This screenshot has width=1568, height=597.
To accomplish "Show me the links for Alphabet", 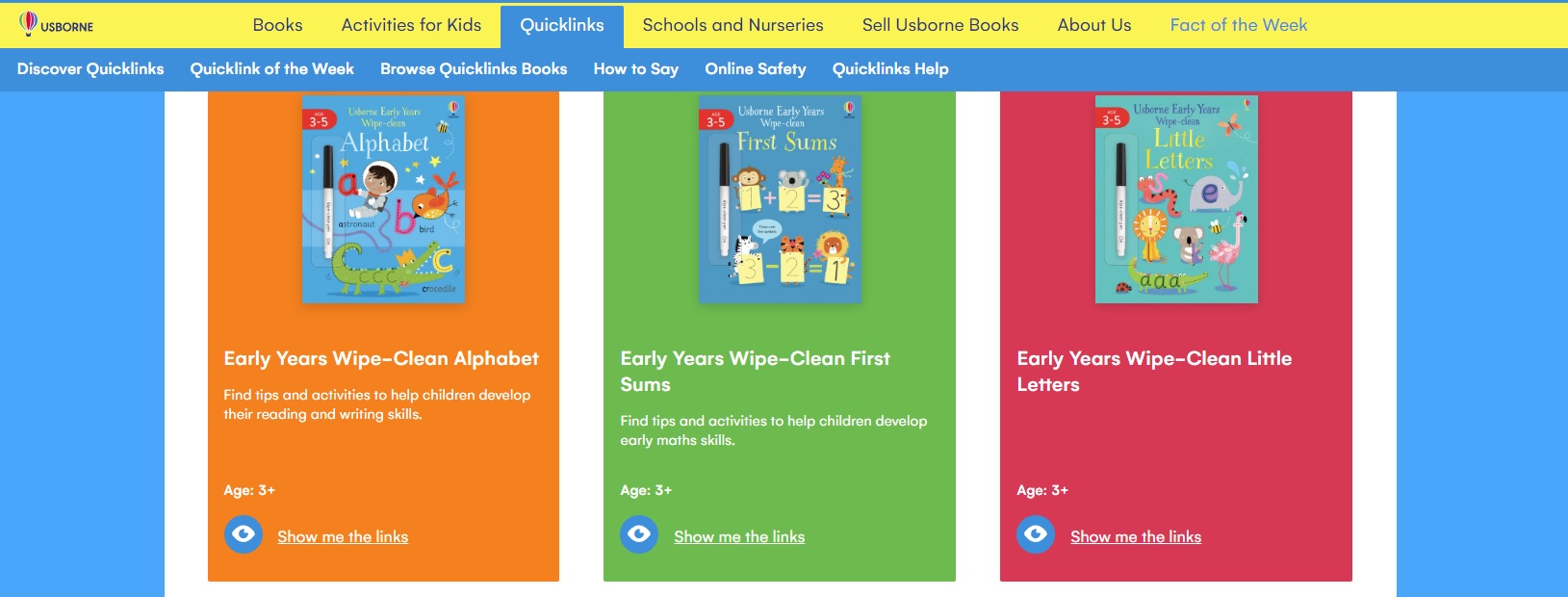I will point(343,537).
